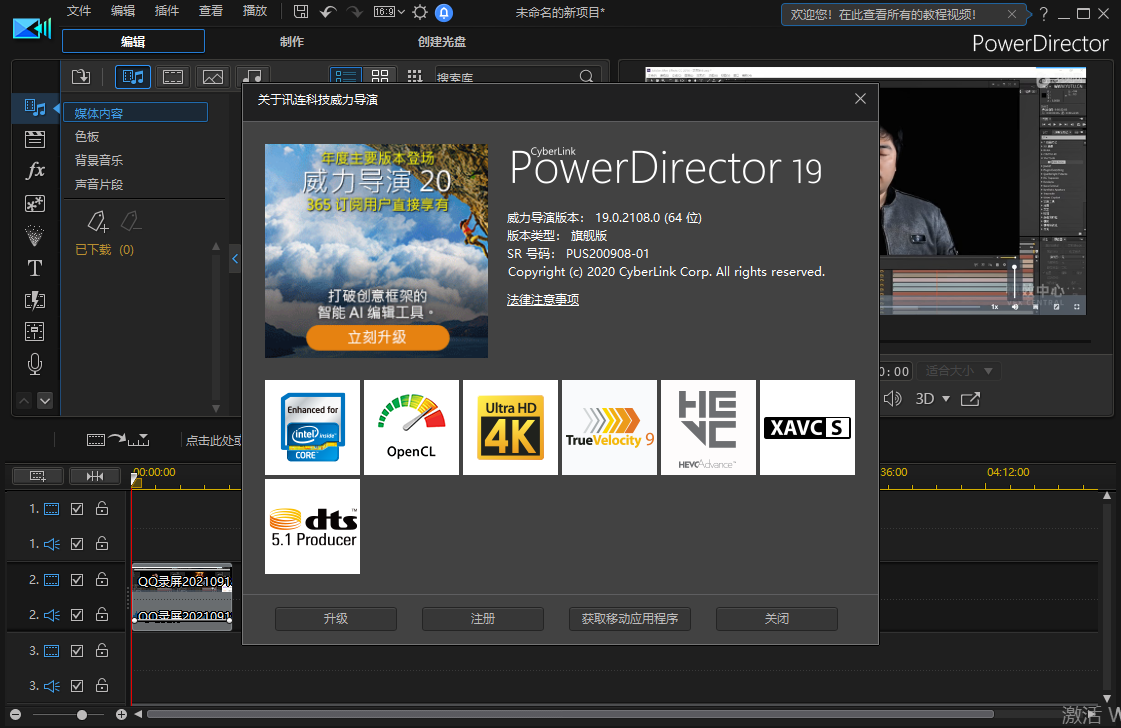
Task: Open the help question mark
Action: (x=1044, y=14)
